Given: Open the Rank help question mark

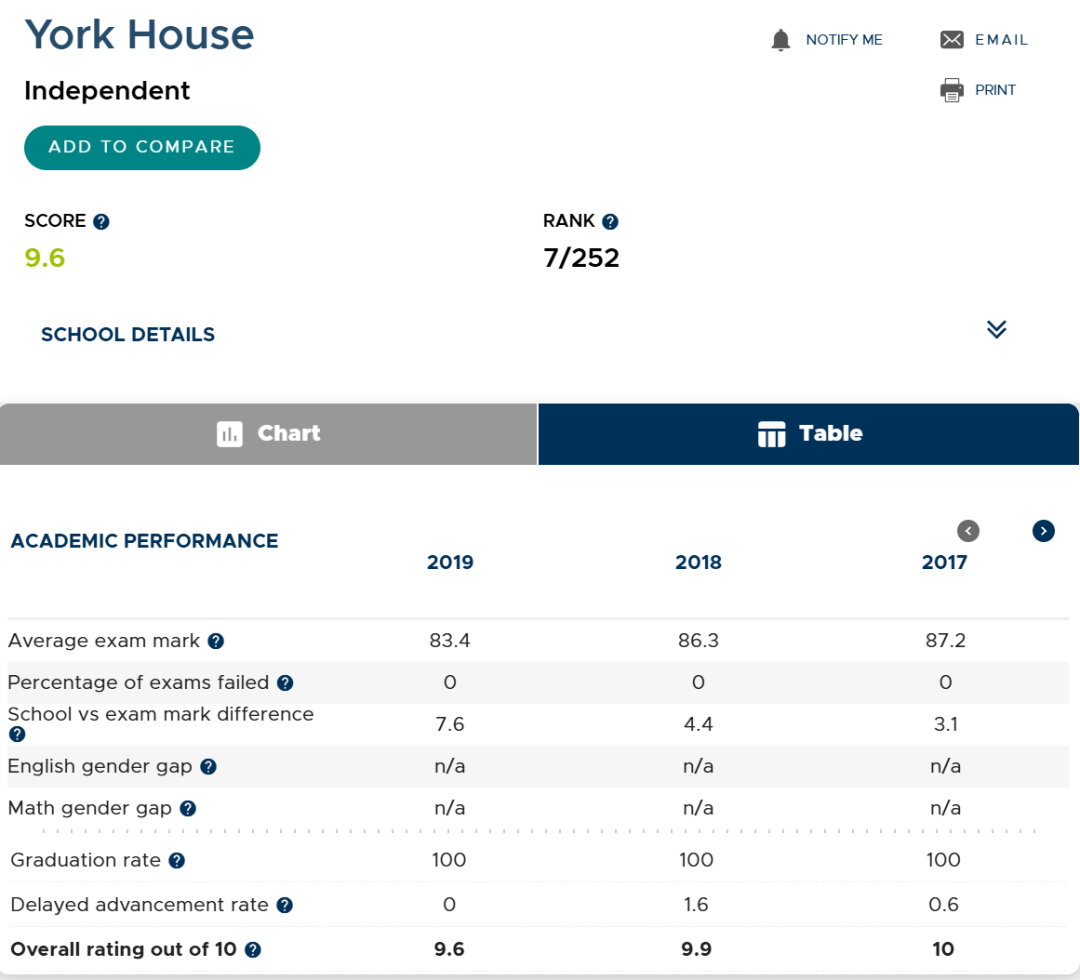Looking at the screenshot, I should 610,222.
